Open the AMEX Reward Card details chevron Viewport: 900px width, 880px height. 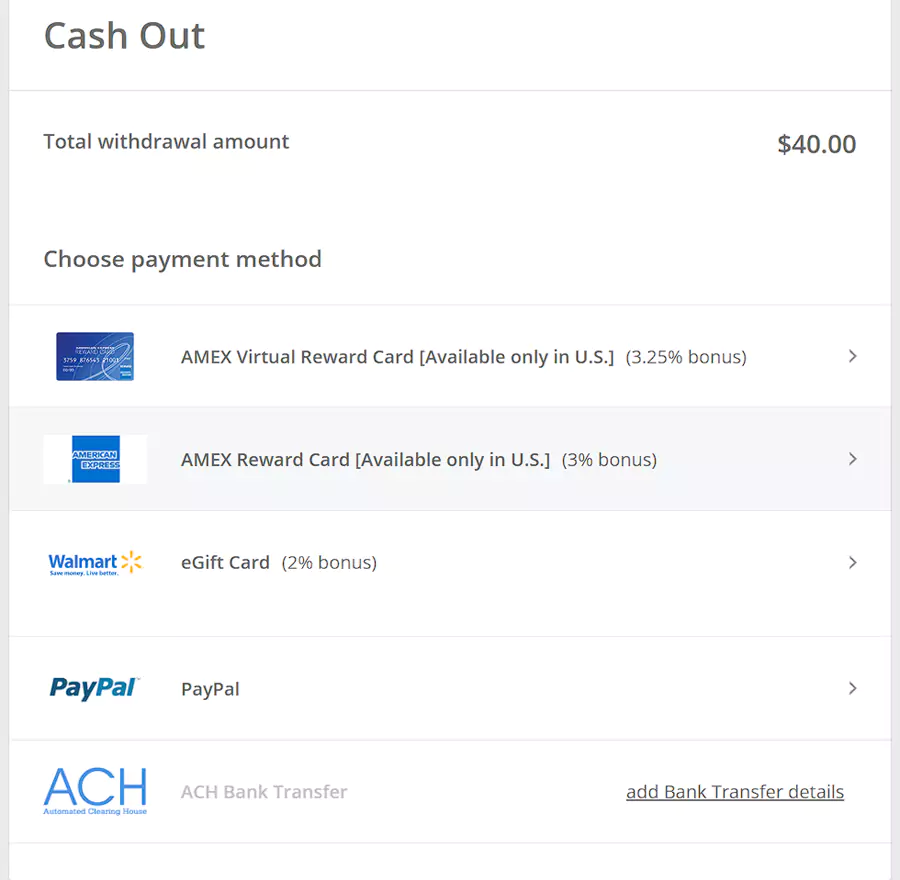pyautogui.click(x=853, y=459)
